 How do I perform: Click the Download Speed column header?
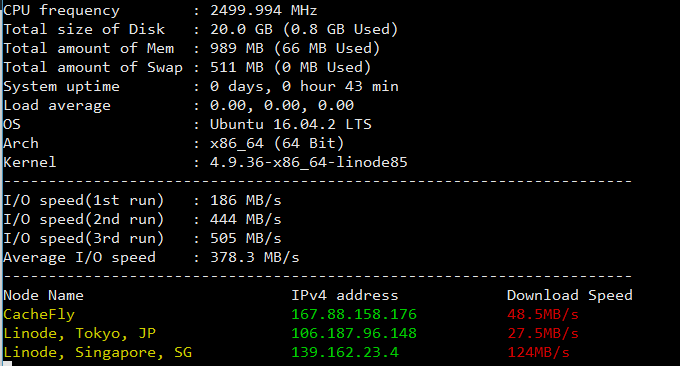tap(570, 295)
